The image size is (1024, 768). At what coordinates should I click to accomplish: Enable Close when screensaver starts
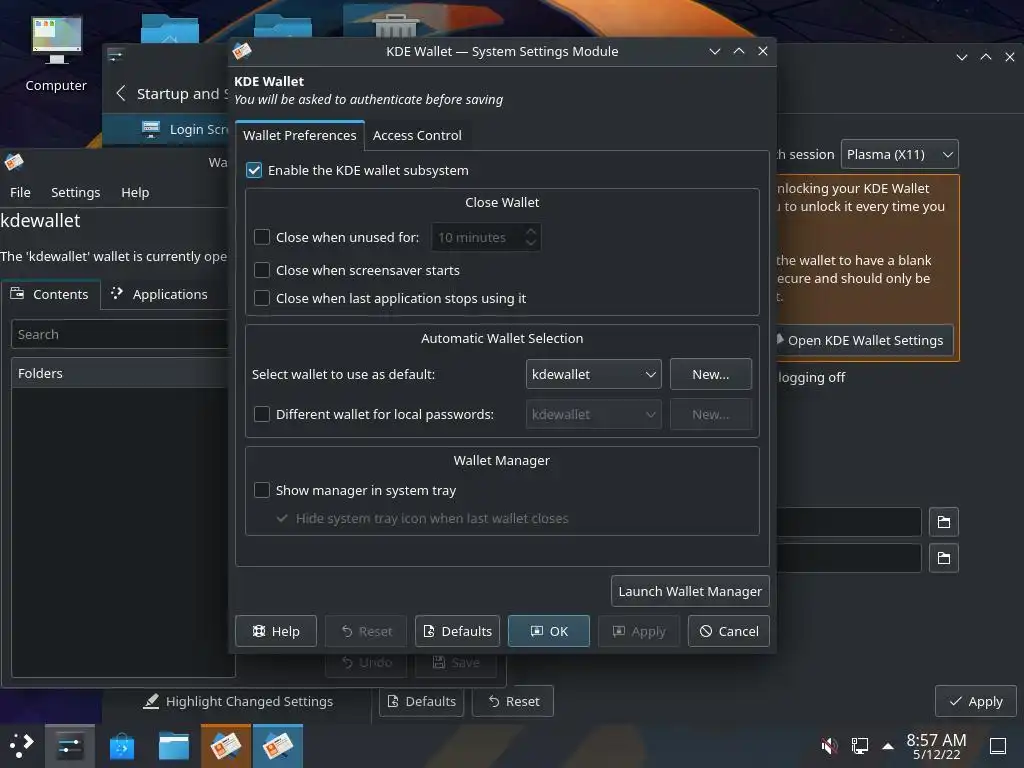point(262,270)
